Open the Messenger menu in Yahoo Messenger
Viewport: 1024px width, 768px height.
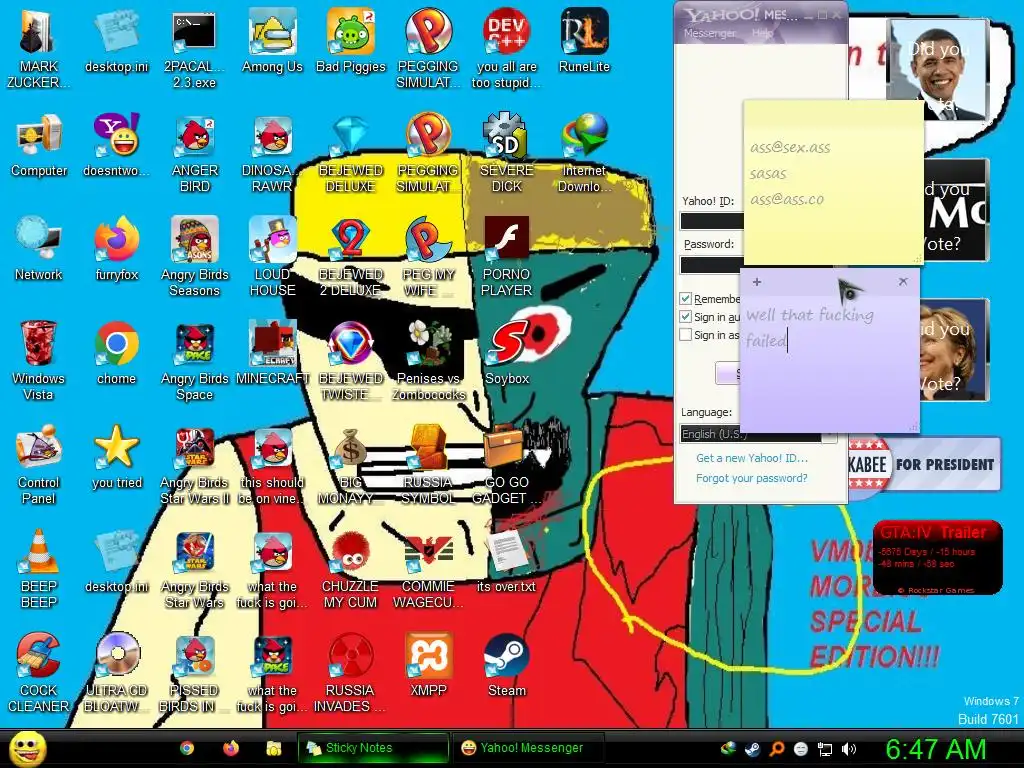click(x=710, y=33)
